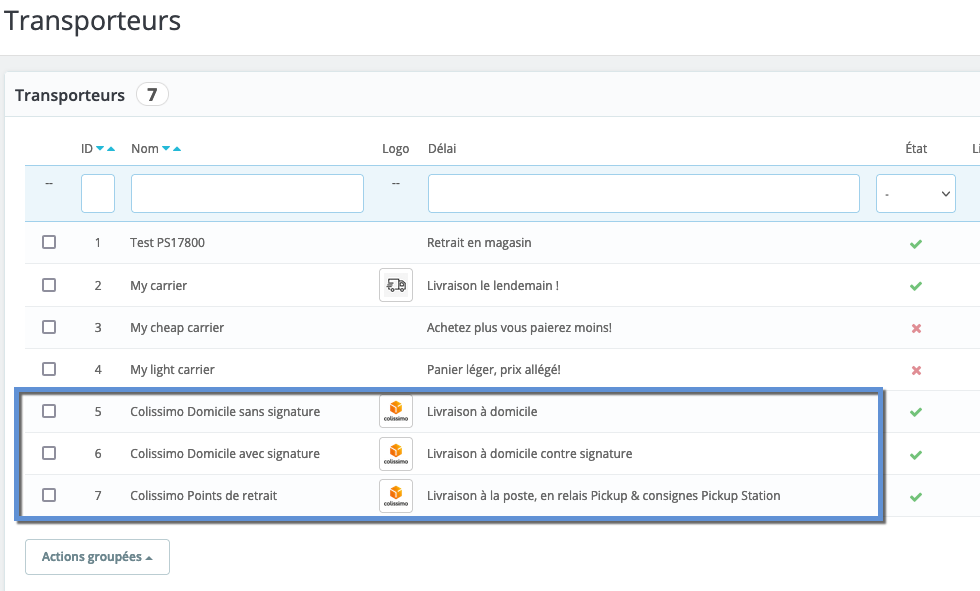The image size is (980, 591).
Task: Disable Colissimo Domicile sans signature status
Action: [916, 412]
